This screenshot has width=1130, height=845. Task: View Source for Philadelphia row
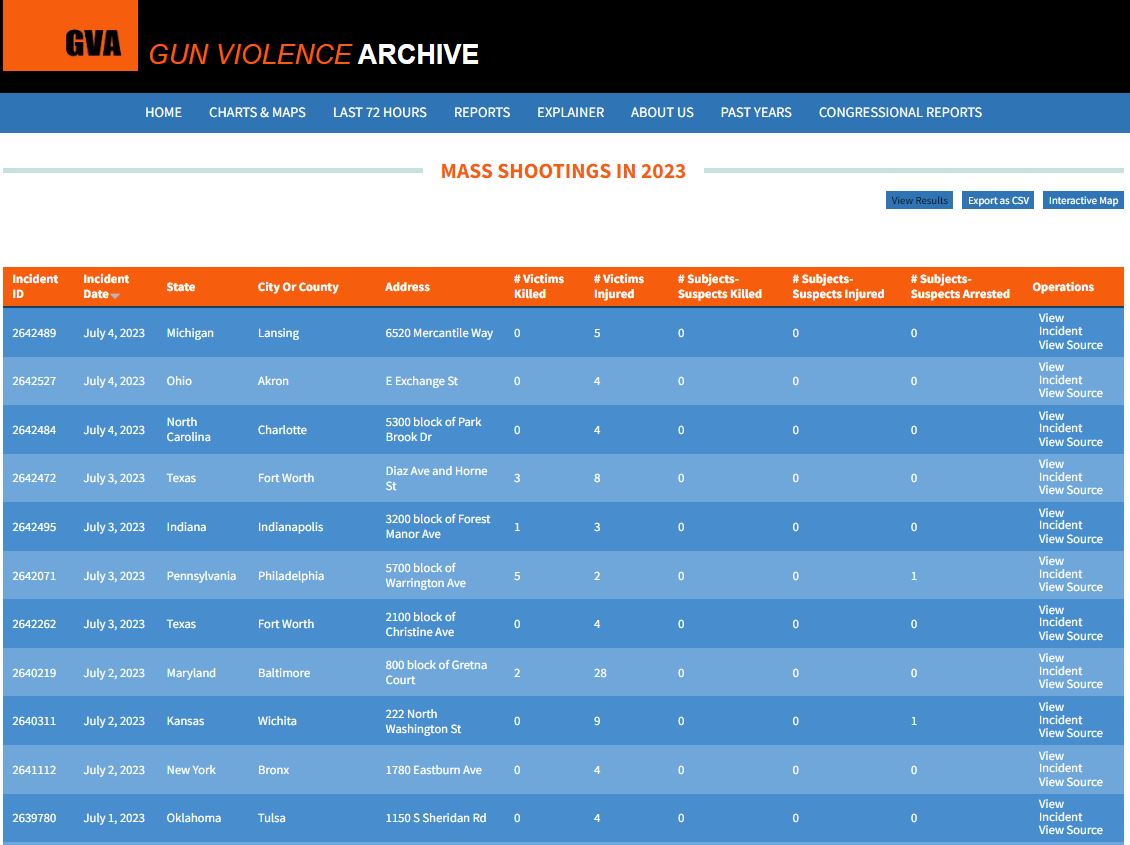(1070, 587)
